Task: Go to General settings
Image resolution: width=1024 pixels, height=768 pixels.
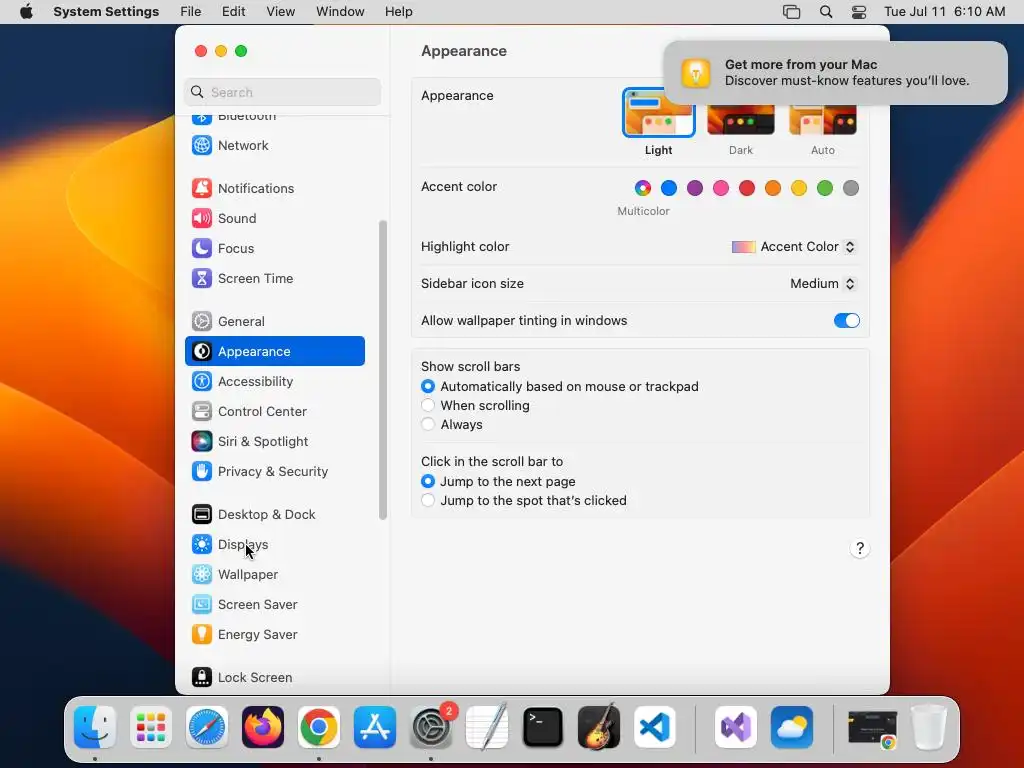Action: tap(275, 321)
